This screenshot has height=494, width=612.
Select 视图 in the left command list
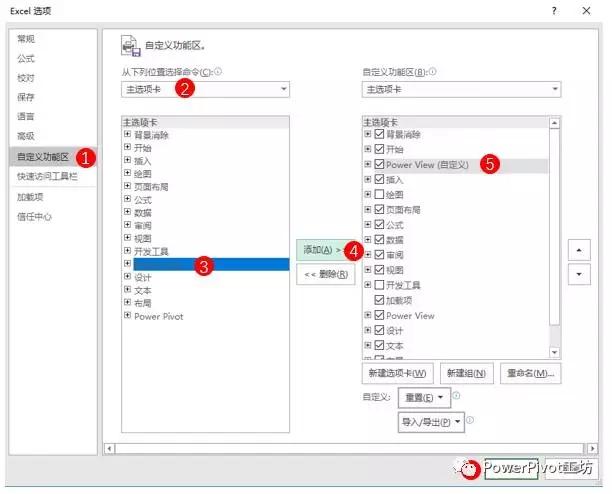tap(143, 238)
